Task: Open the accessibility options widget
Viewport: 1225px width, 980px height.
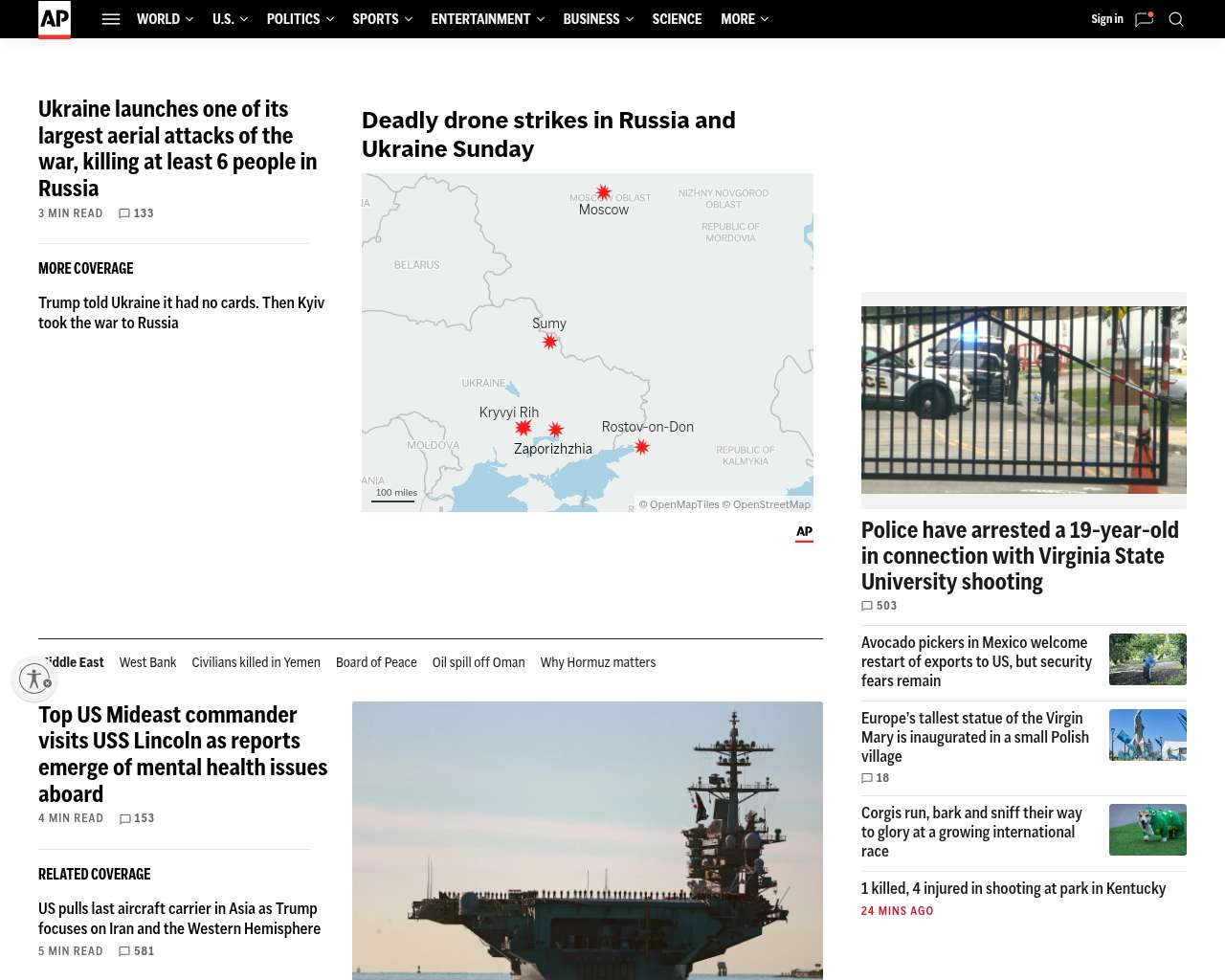Action: [35, 679]
